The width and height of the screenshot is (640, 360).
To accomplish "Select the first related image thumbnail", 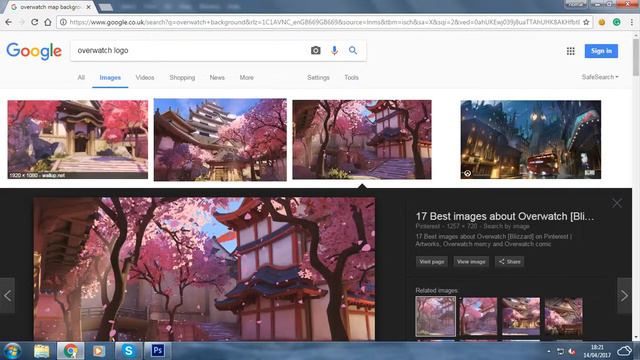I will [436, 316].
